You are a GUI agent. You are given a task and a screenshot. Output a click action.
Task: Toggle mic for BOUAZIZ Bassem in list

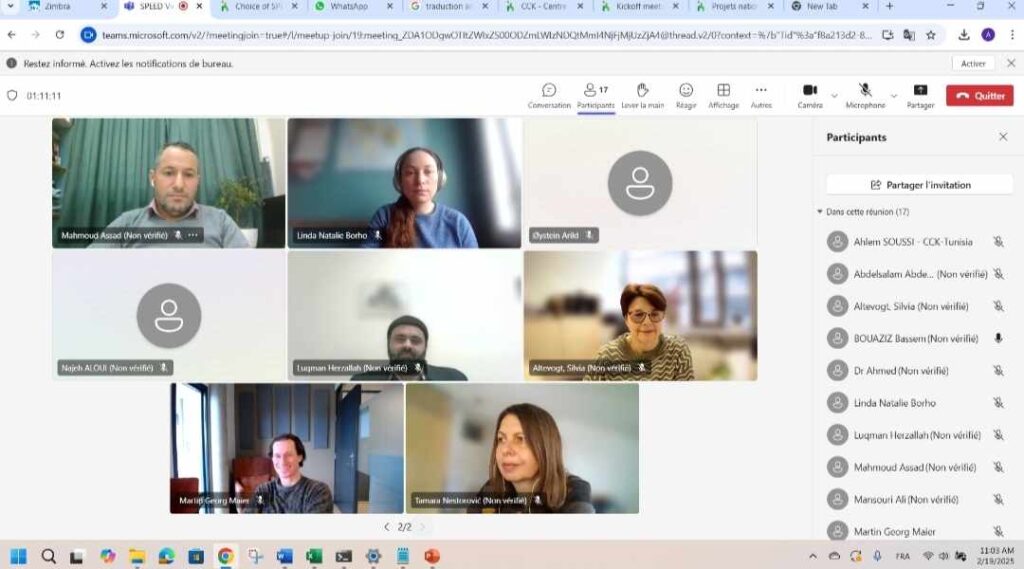998,339
